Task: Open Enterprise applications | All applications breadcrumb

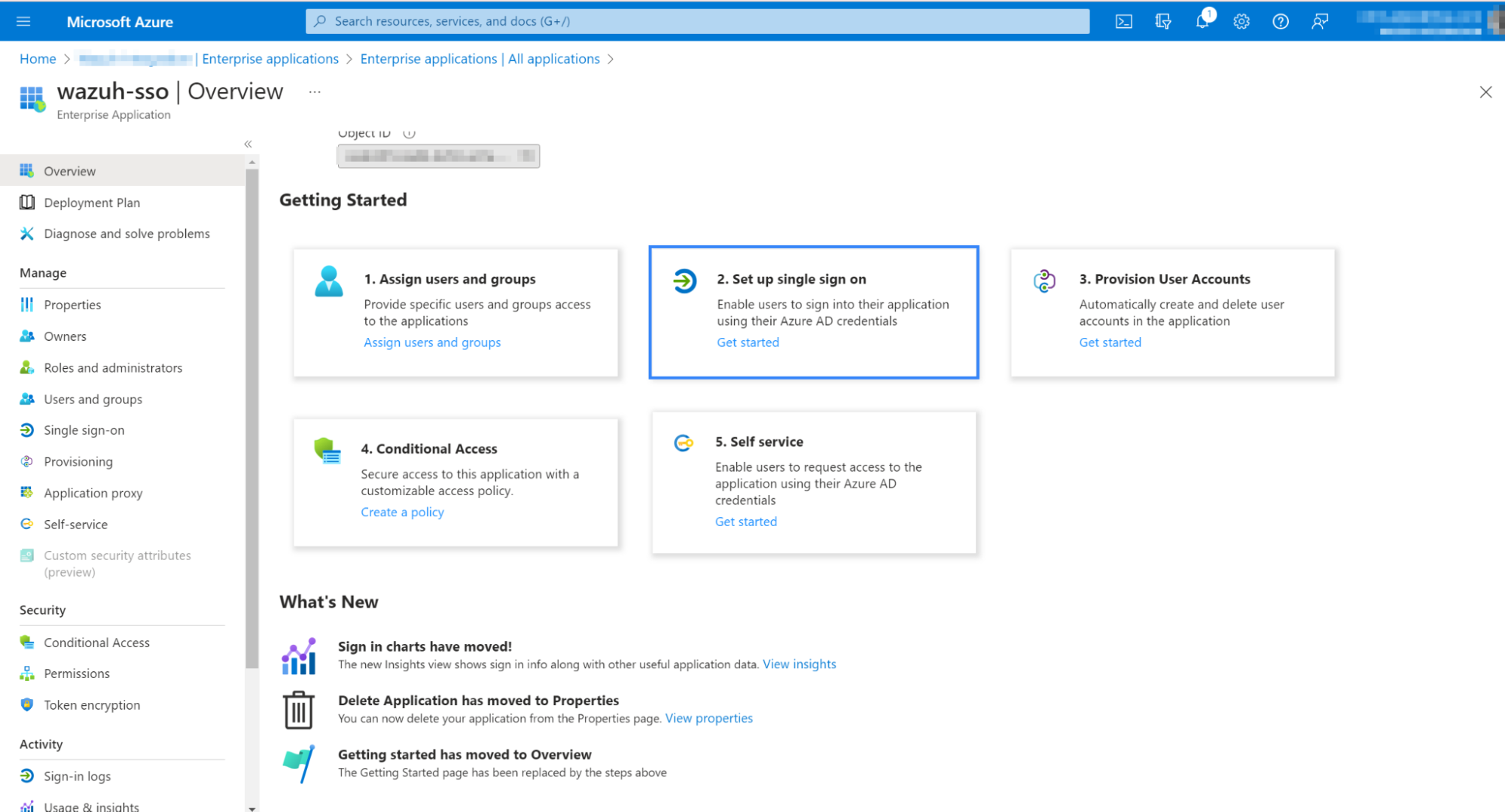Action: pos(480,59)
